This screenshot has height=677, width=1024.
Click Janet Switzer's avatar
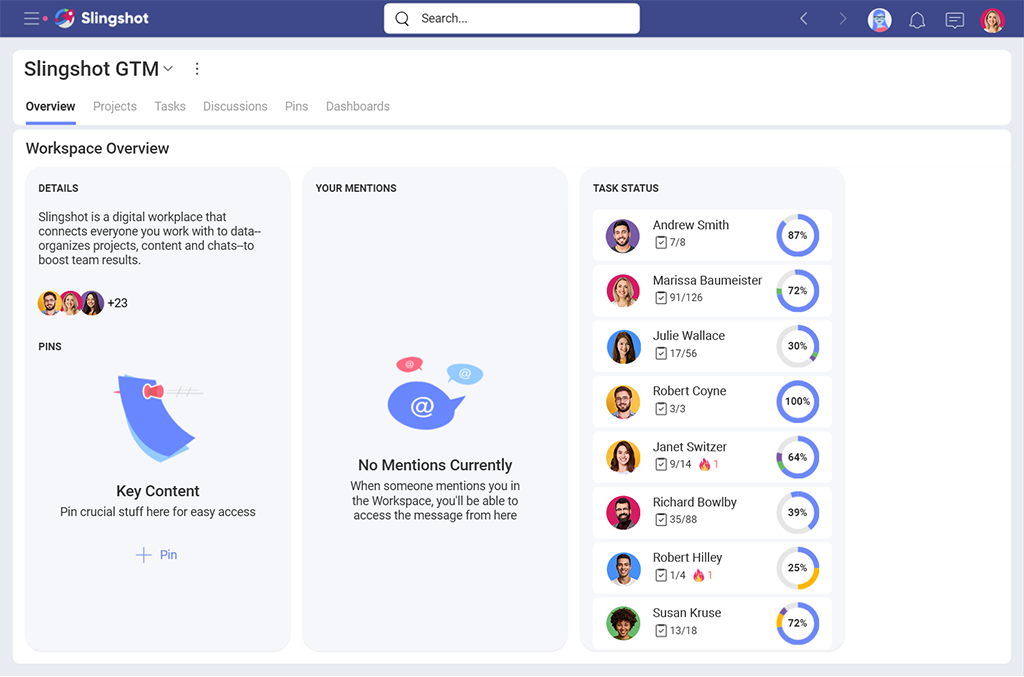point(622,457)
